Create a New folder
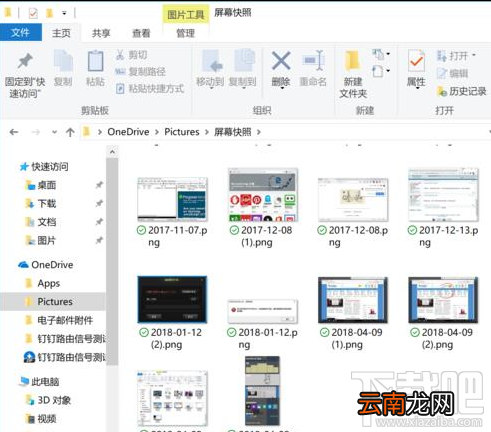491x432 pixels. click(353, 74)
